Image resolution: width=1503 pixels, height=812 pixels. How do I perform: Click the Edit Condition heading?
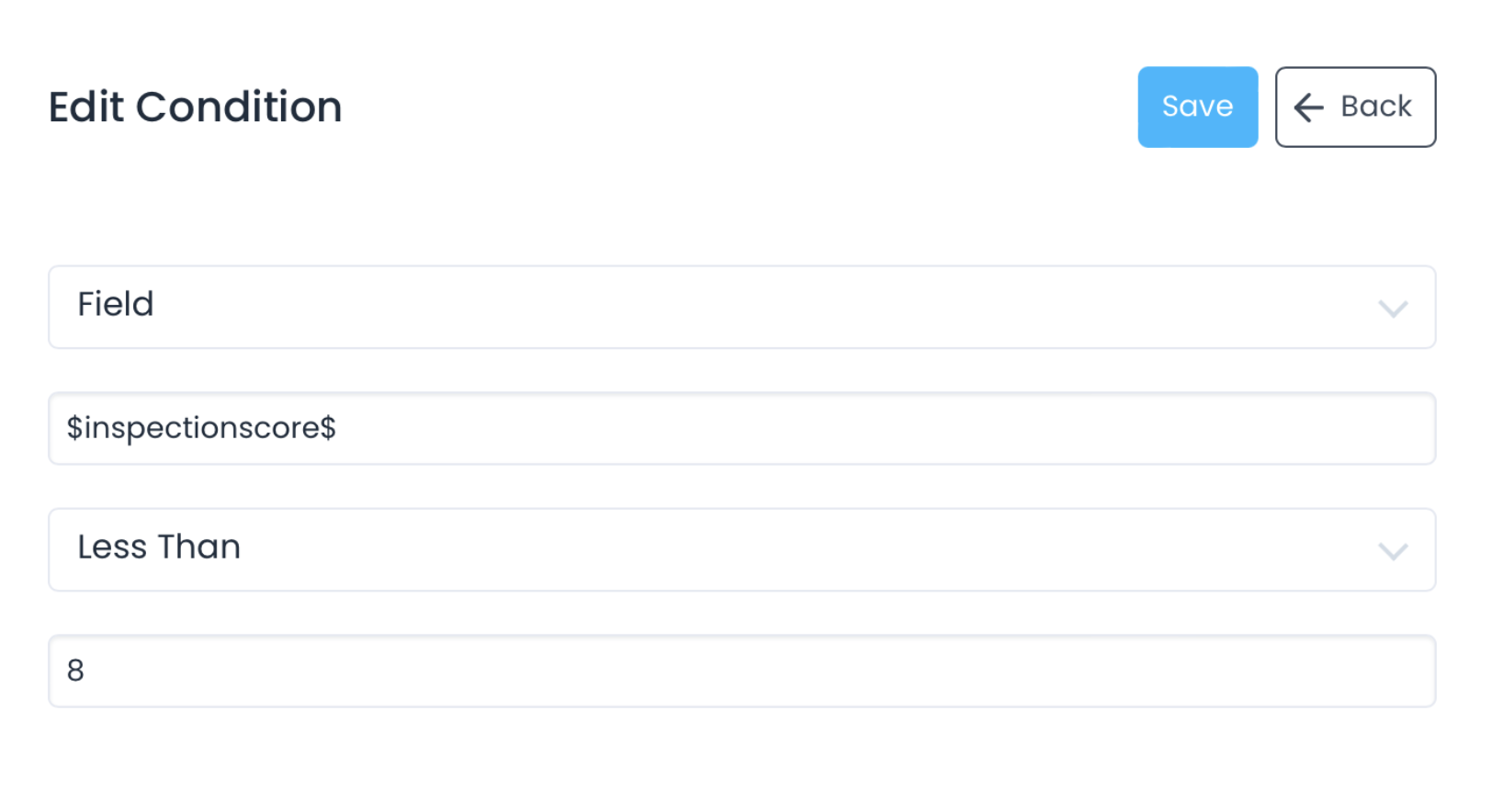[x=195, y=107]
